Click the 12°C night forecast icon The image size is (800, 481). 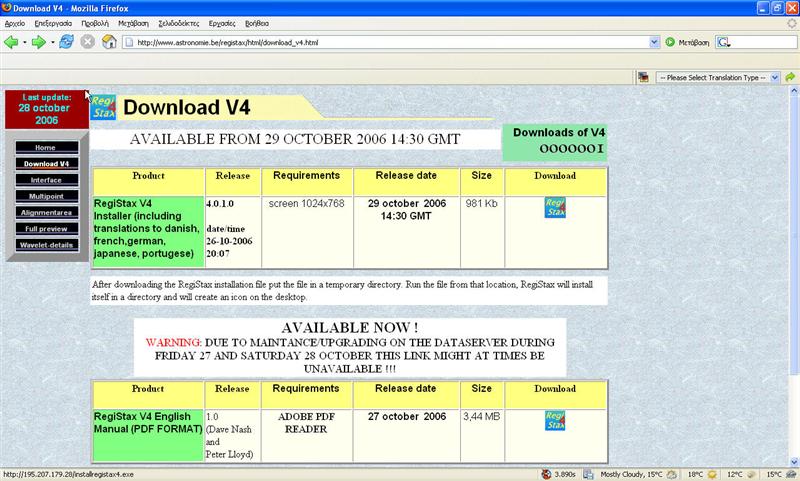[752, 474]
